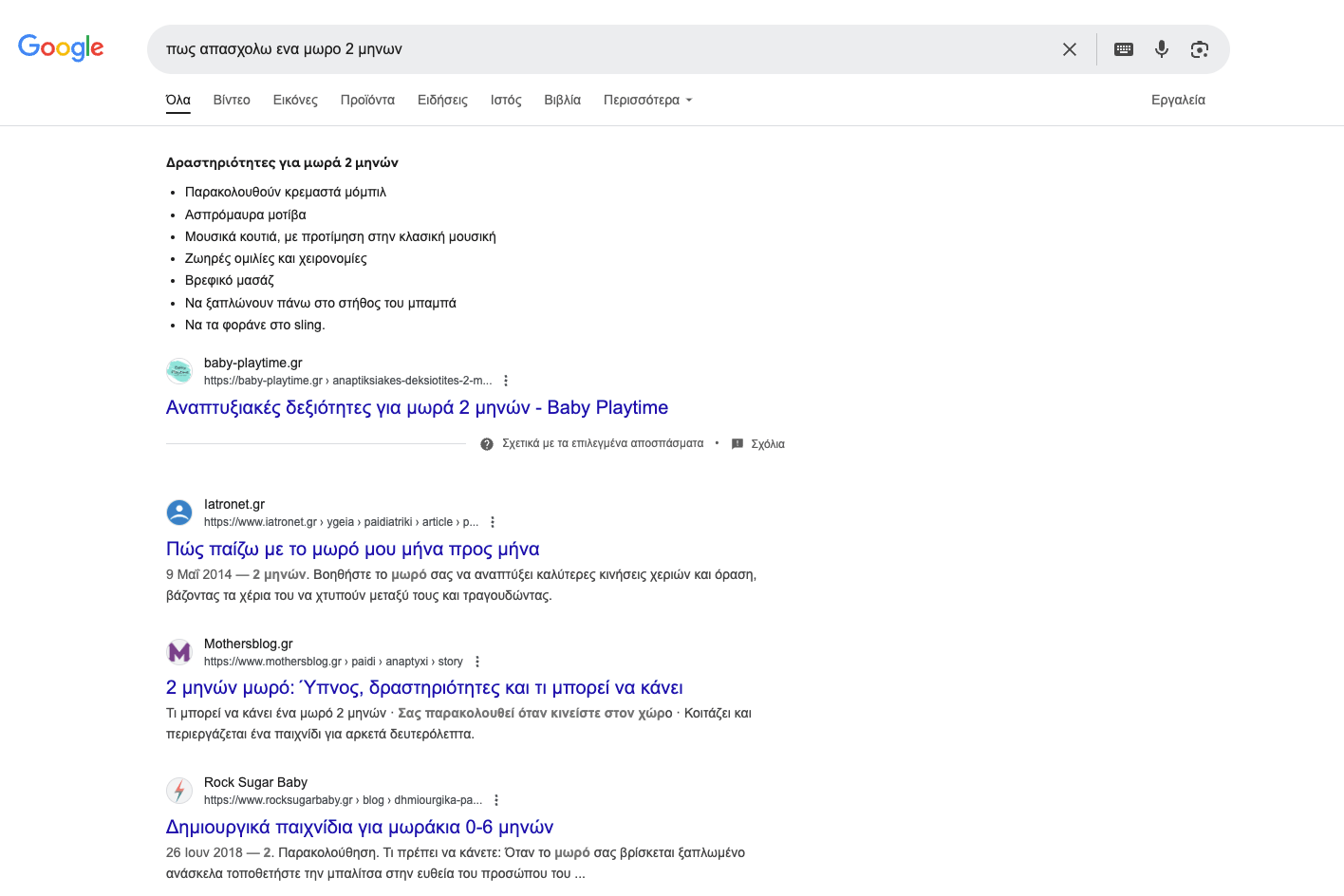Click bullet Να ξαπλώνουν πάνω στο στήθος
The height and width of the screenshot is (896, 1344).
(321, 303)
